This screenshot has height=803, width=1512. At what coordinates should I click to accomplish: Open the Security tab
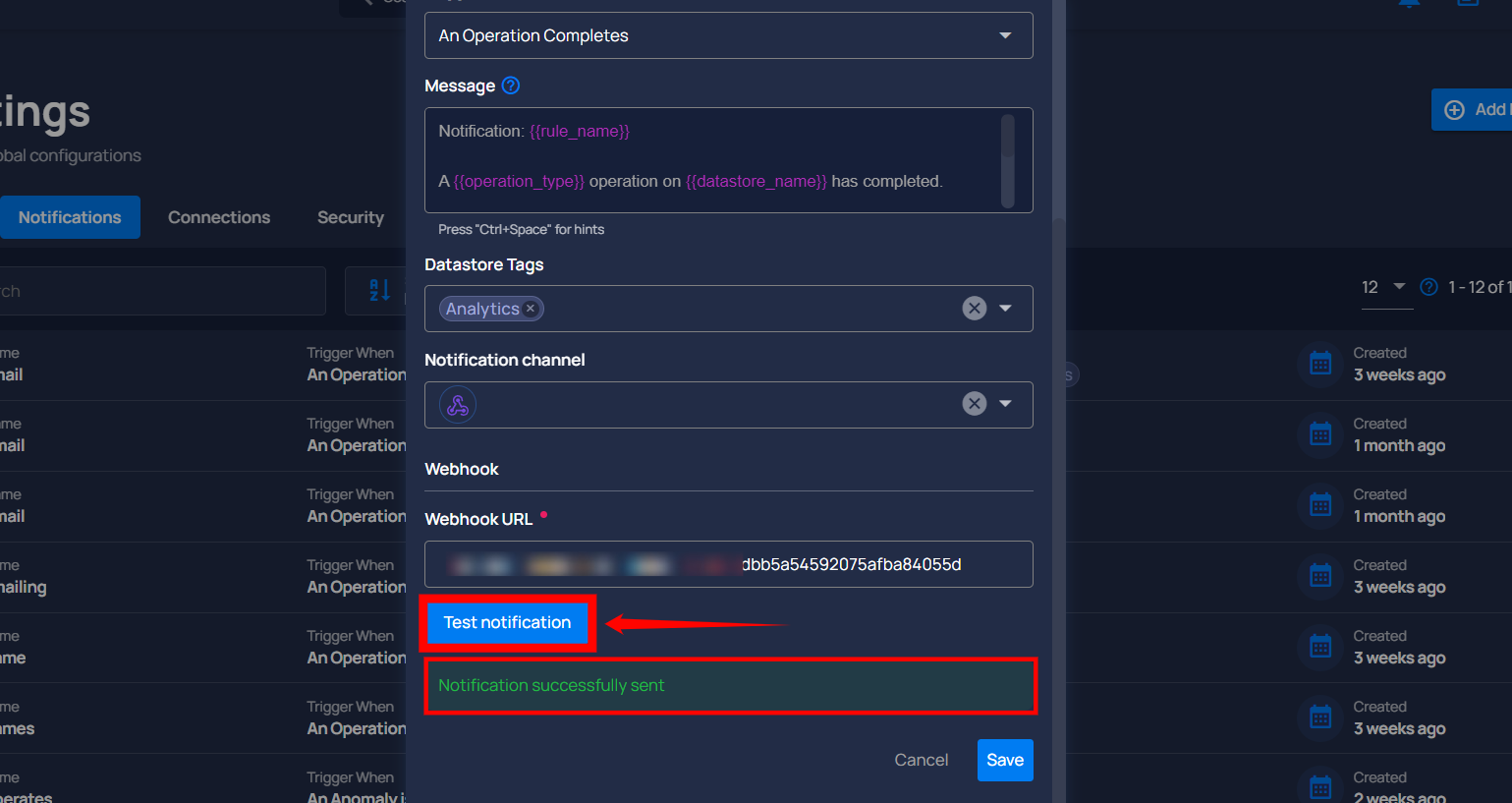(x=351, y=217)
